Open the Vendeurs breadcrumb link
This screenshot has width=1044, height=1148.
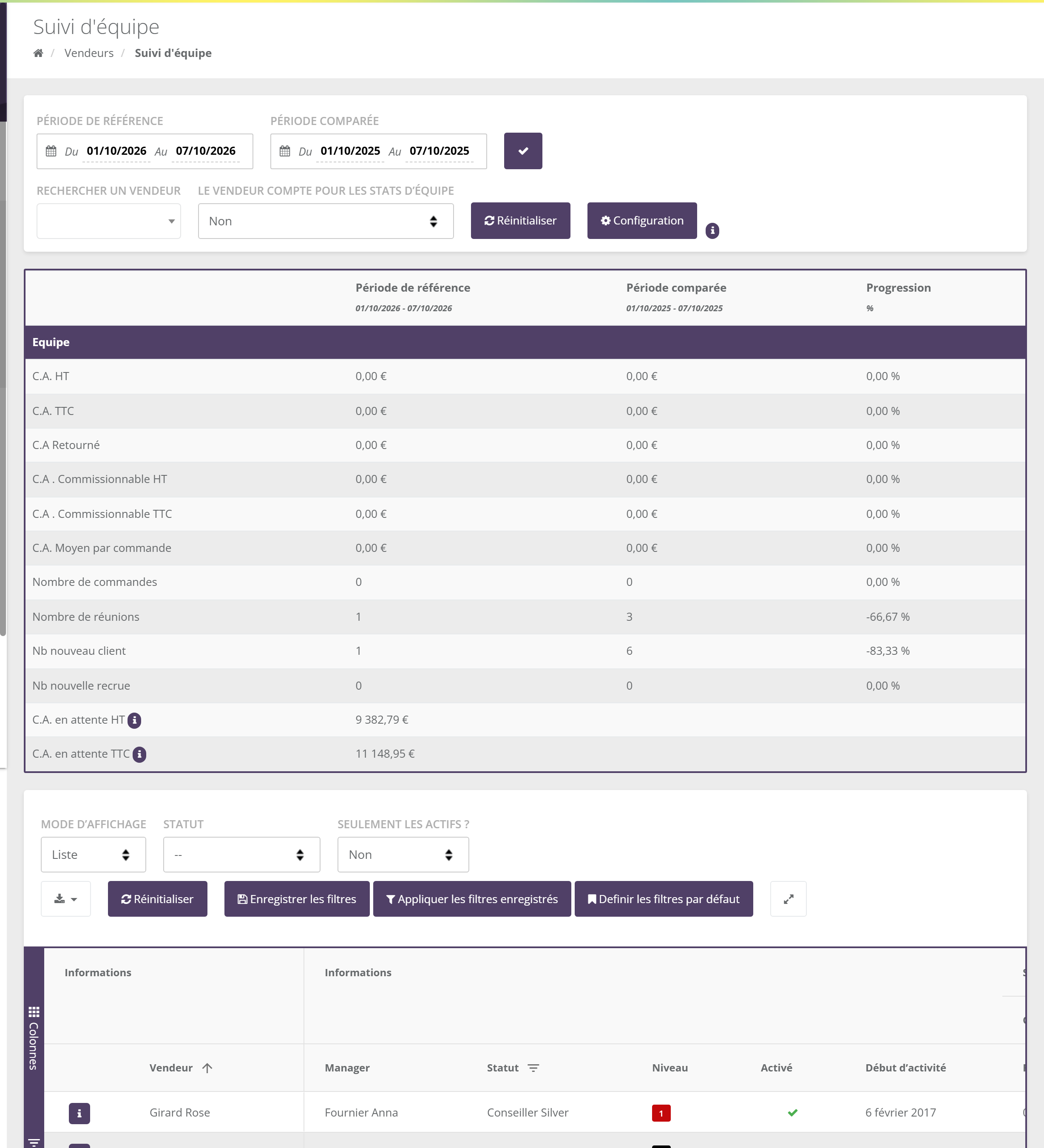pos(89,53)
